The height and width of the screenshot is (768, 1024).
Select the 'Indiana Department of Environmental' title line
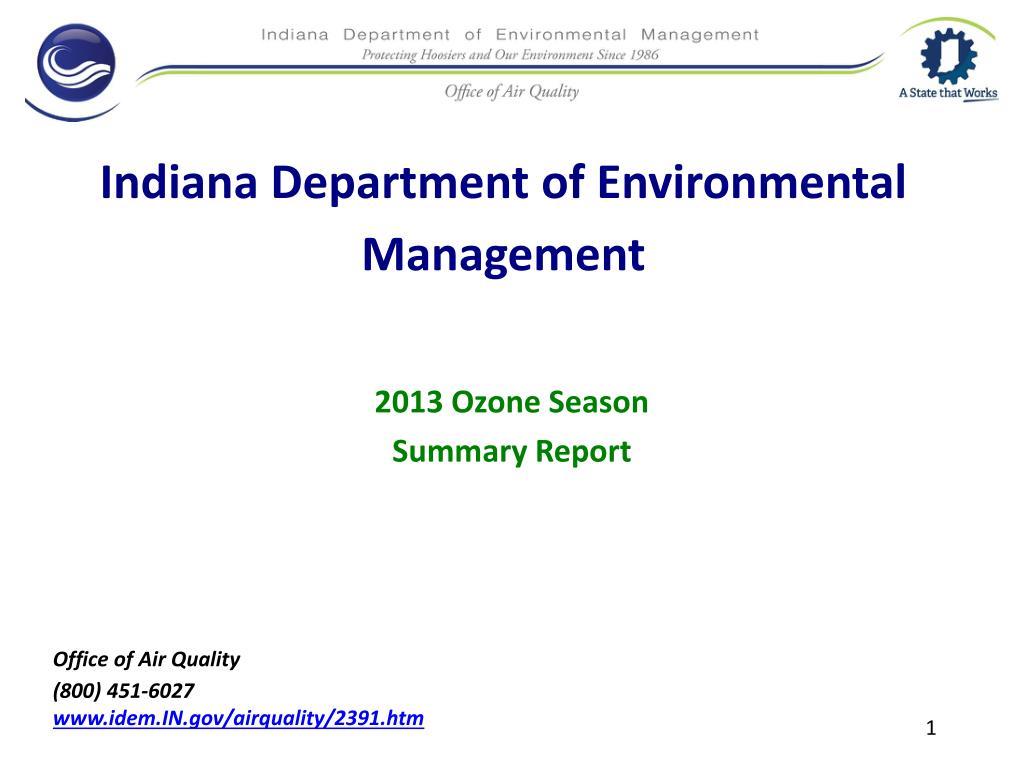coord(503,182)
